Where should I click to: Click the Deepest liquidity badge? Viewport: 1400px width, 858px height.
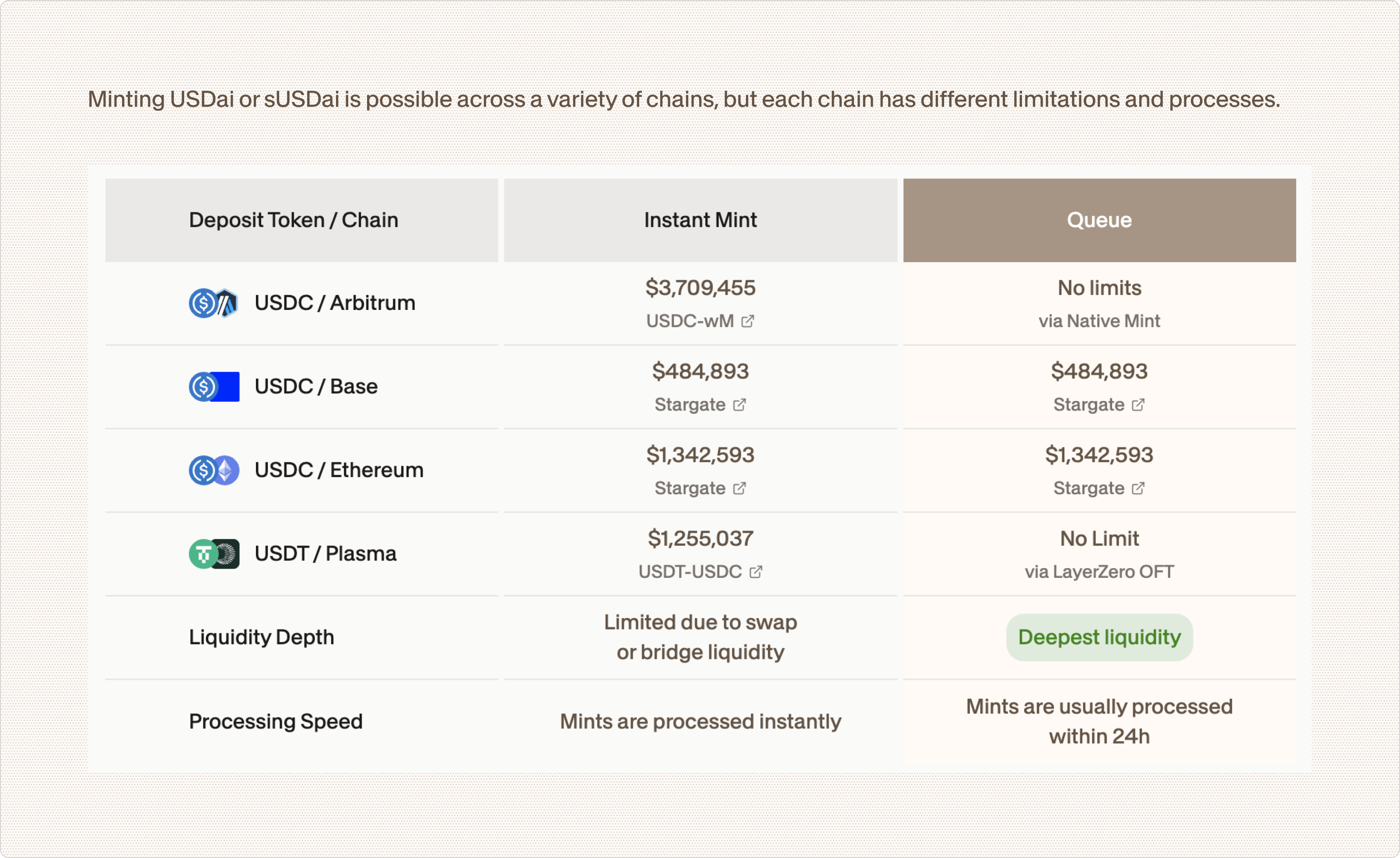(x=1099, y=637)
